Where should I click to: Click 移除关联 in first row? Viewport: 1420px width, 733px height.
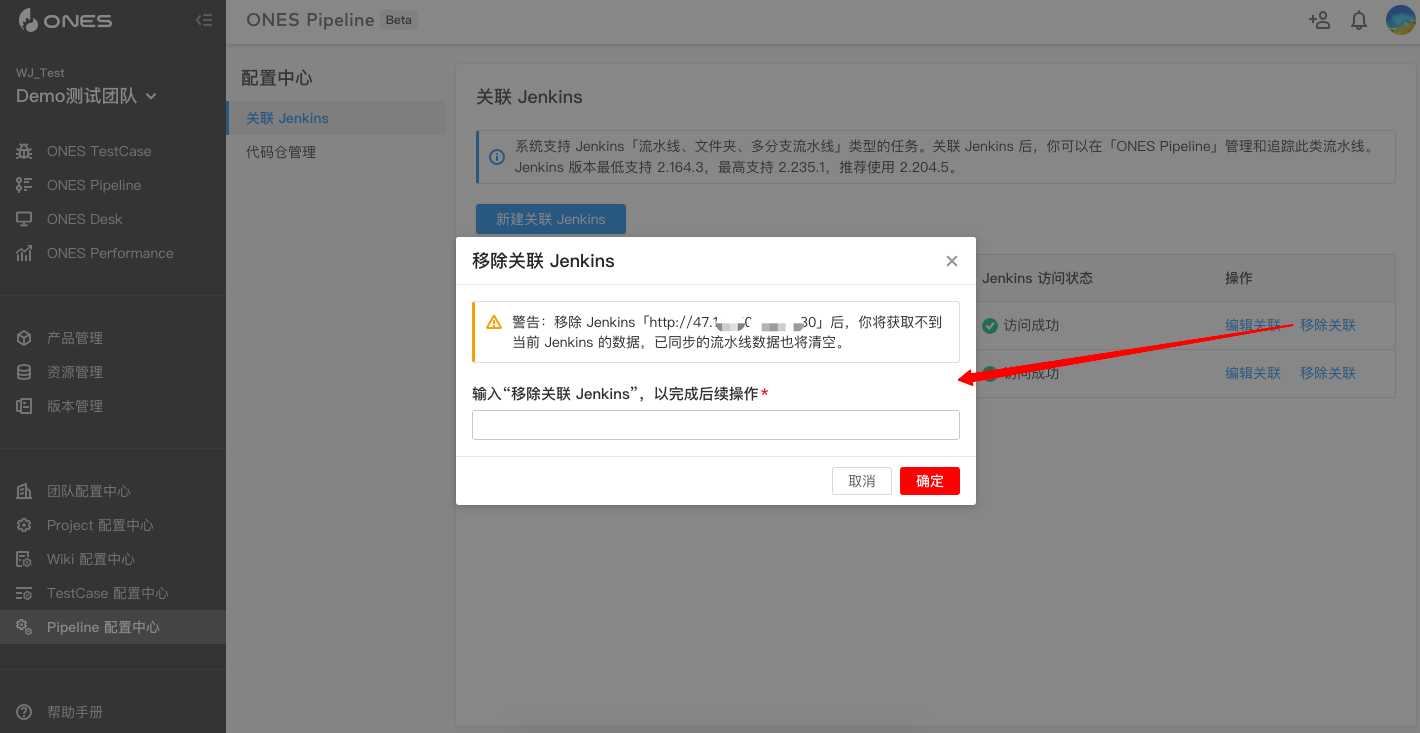point(1328,325)
